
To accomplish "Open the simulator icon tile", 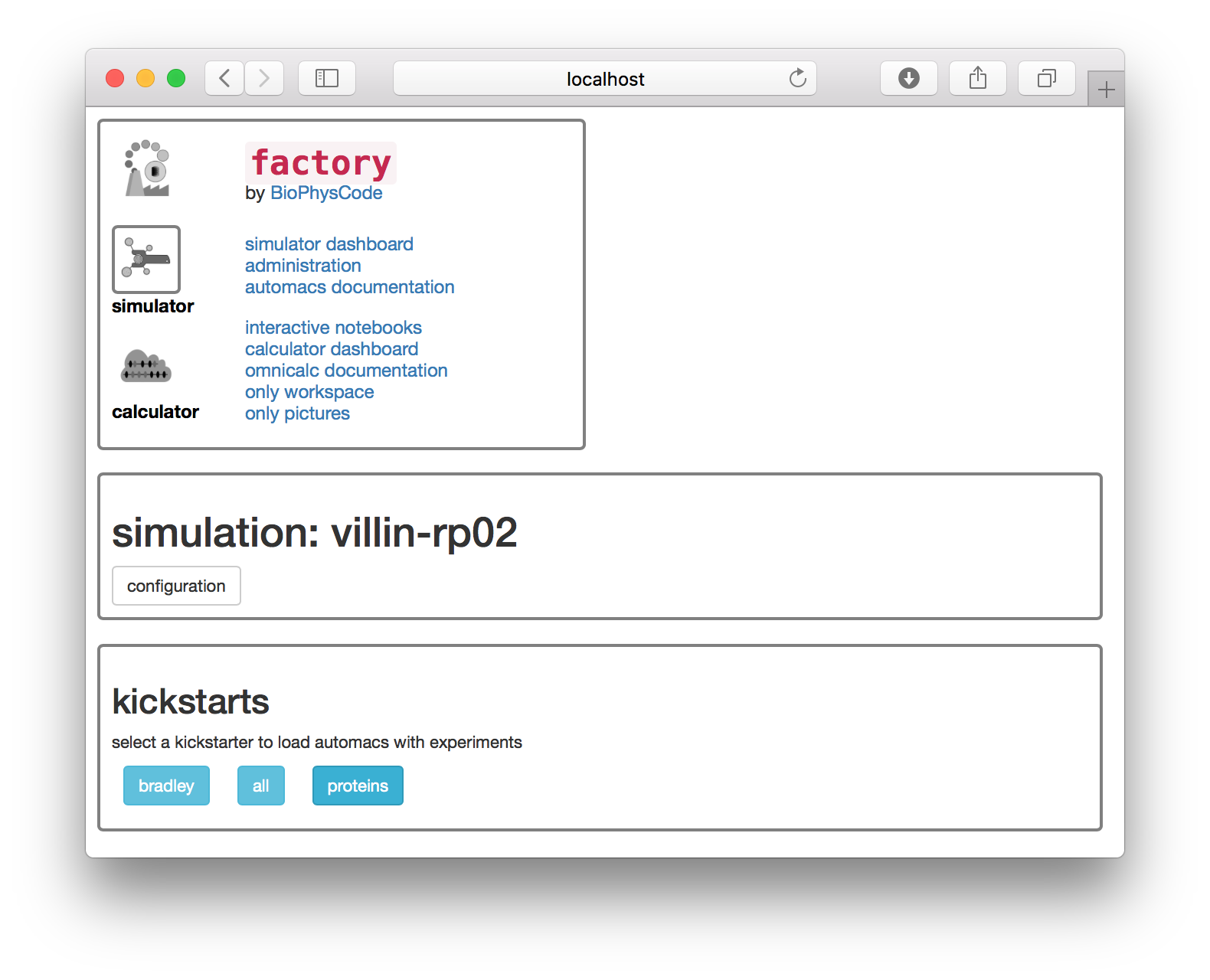I will (x=146, y=260).
